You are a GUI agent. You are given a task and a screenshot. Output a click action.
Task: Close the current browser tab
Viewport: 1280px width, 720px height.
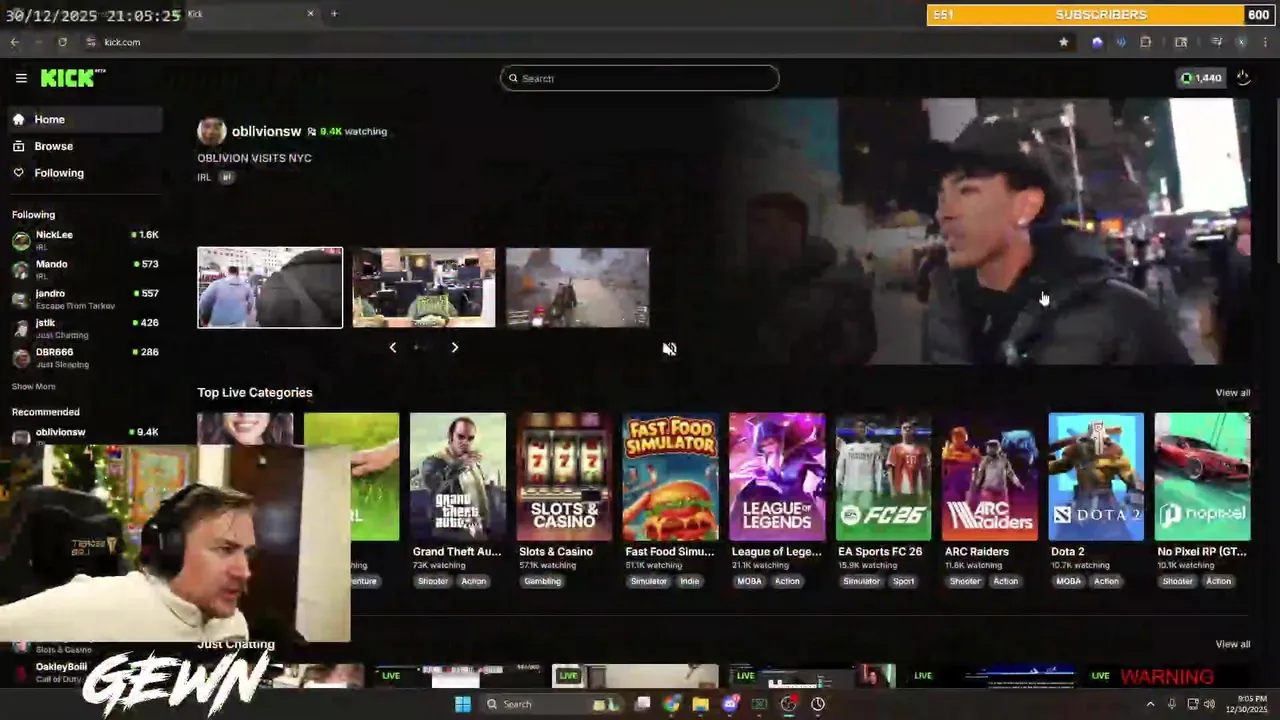310,14
